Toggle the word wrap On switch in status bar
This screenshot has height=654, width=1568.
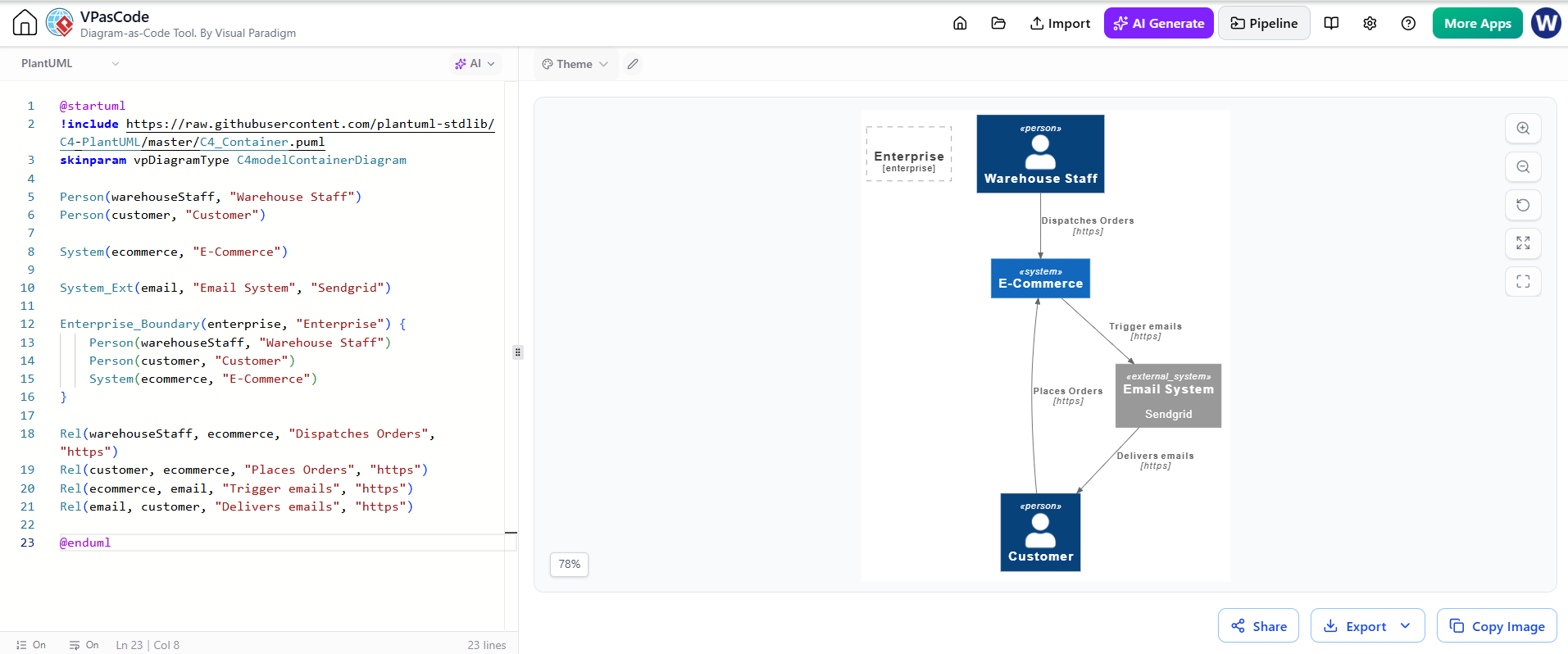click(84, 645)
